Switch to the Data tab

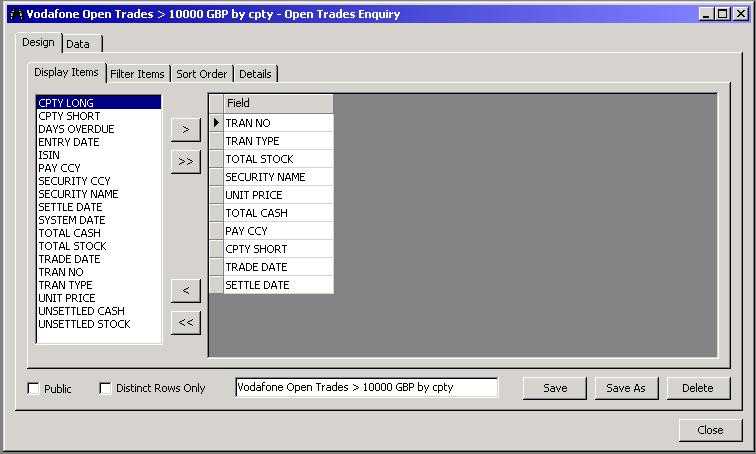[78, 44]
